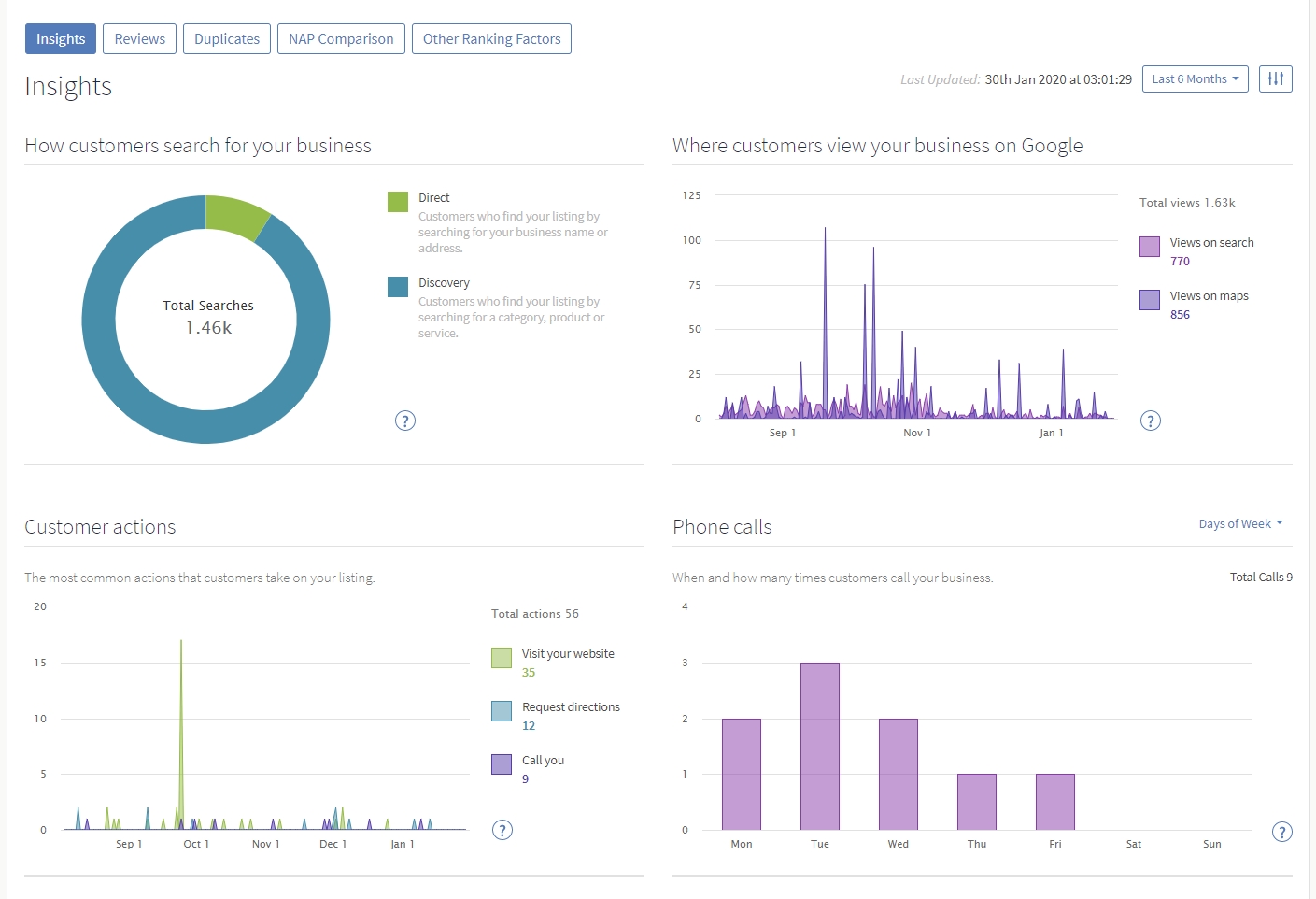1316x899 pixels.
Task: Click the Total actions 56 text
Action: coord(535,614)
